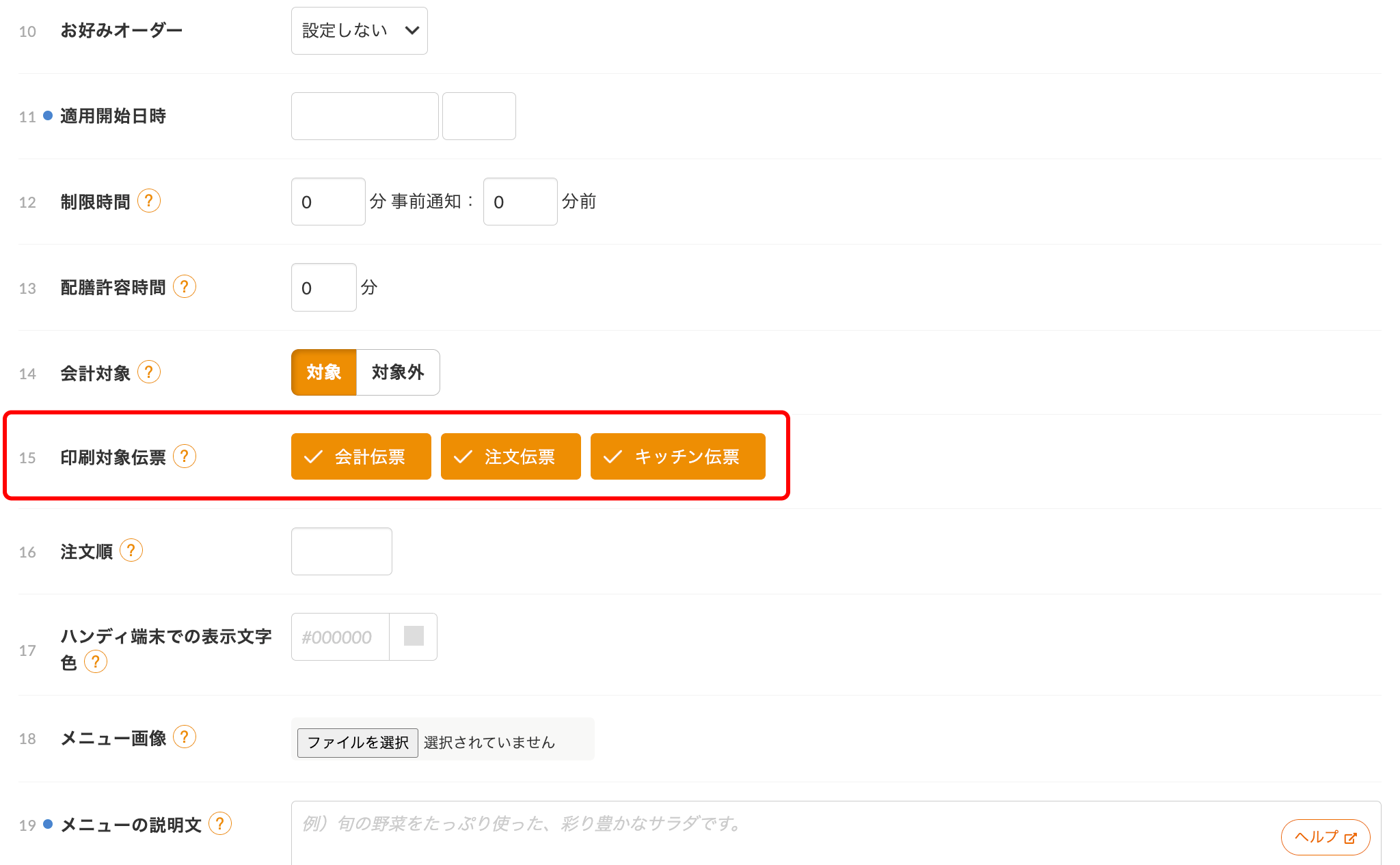Screen dimensions: 1400x865
Task: Open help icon for メニュー画像
Action: (185, 737)
